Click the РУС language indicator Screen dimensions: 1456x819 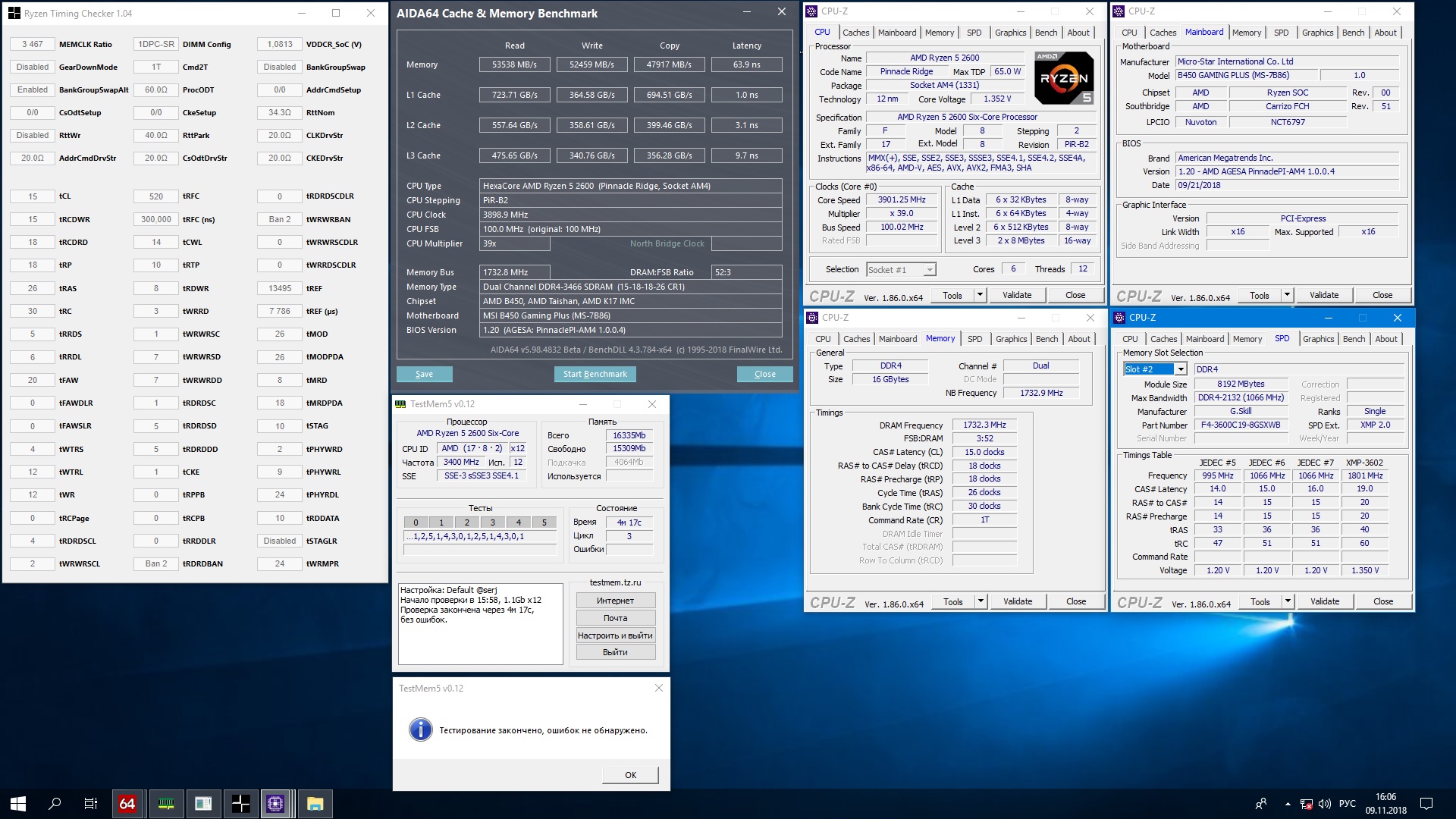[x=1348, y=804]
